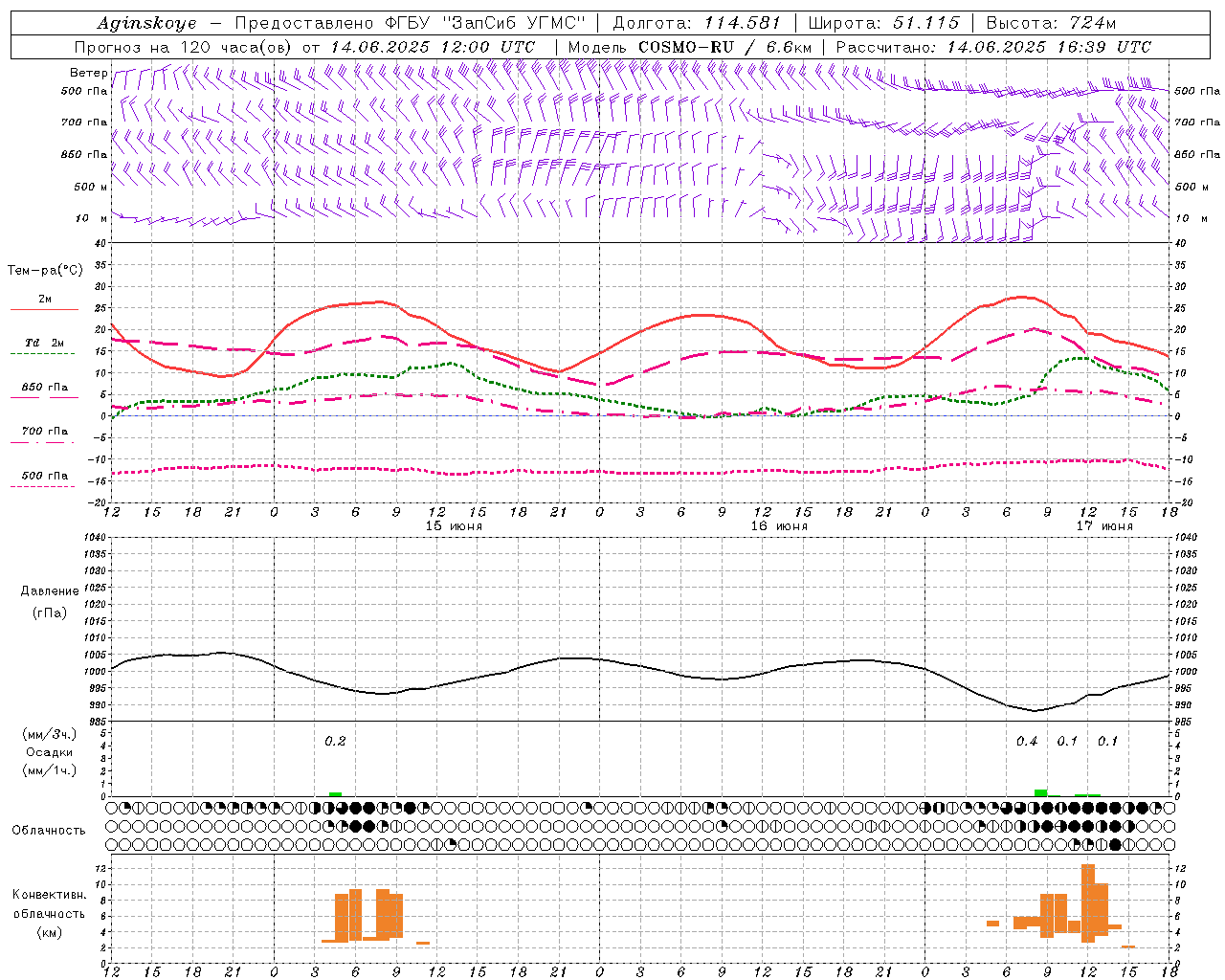
Task: Click the Облачность cloud cover label
Action: pyautogui.click(x=49, y=831)
